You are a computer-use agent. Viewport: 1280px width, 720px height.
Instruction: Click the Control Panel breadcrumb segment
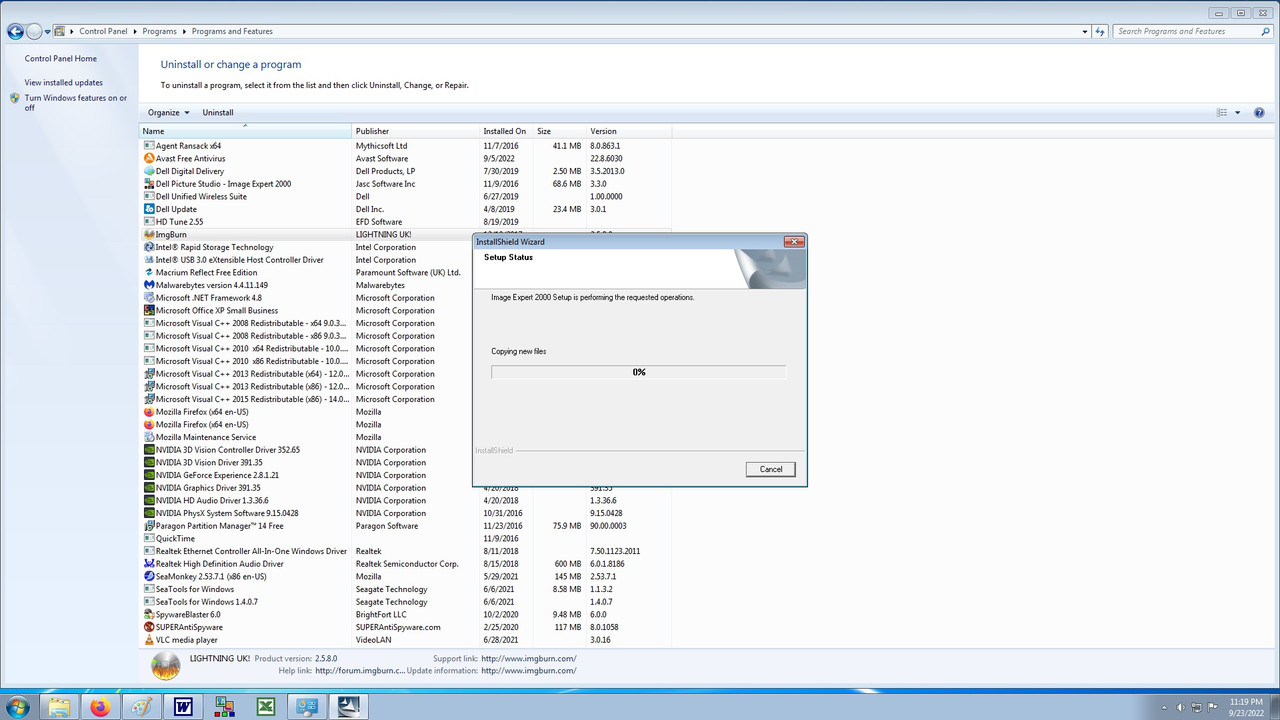[103, 31]
